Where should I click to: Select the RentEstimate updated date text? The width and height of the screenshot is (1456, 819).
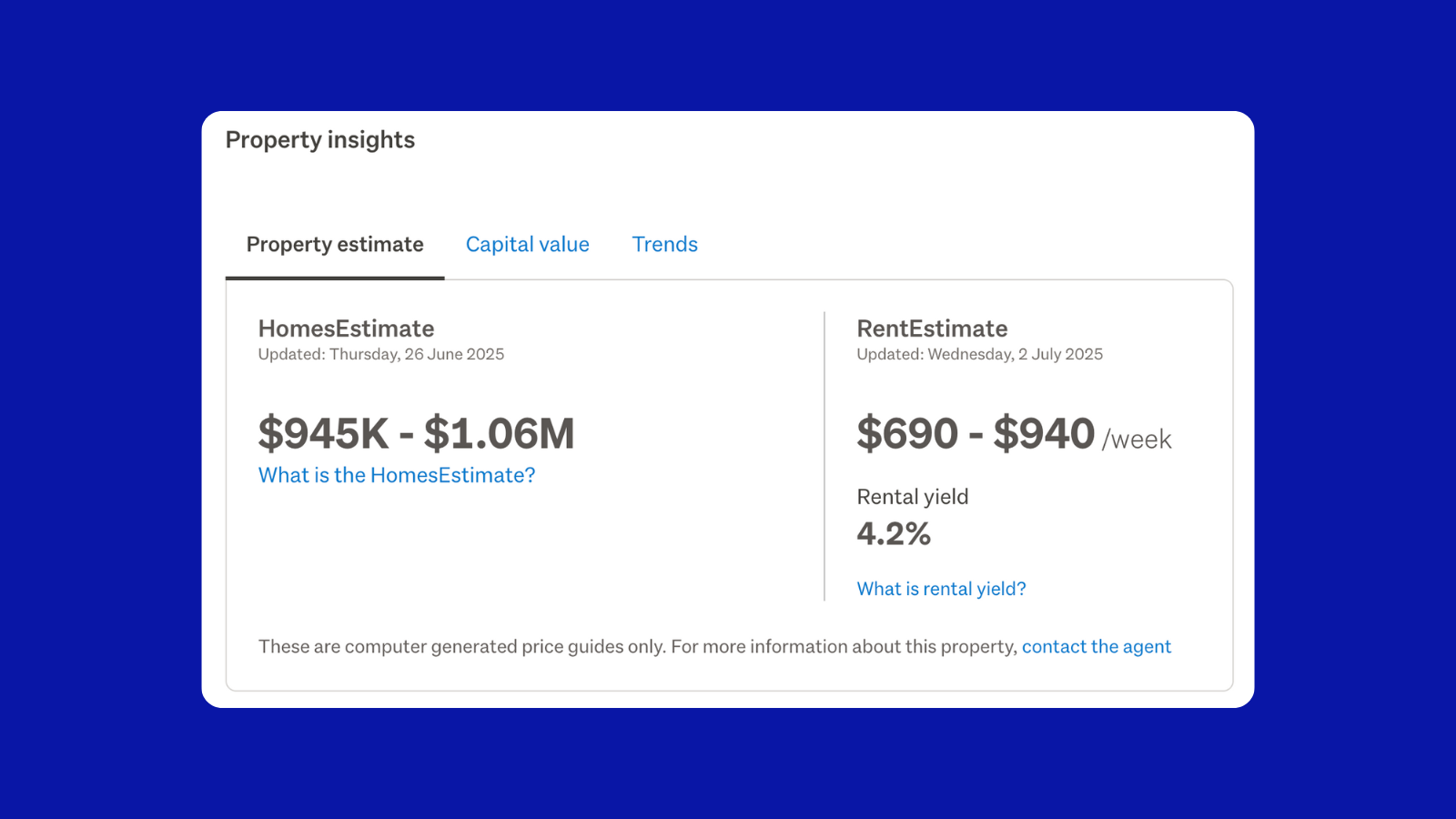[x=979, y=354]
